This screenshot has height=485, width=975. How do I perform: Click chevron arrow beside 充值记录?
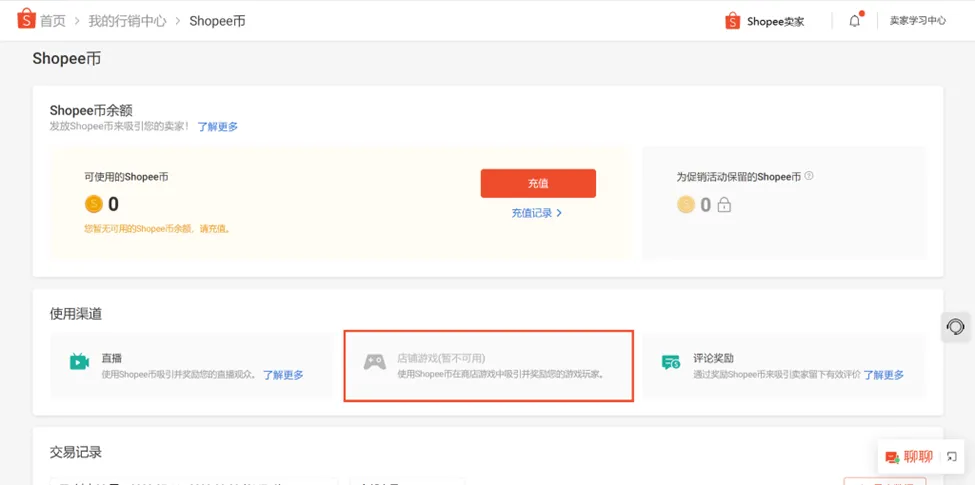tap(559, 213)
